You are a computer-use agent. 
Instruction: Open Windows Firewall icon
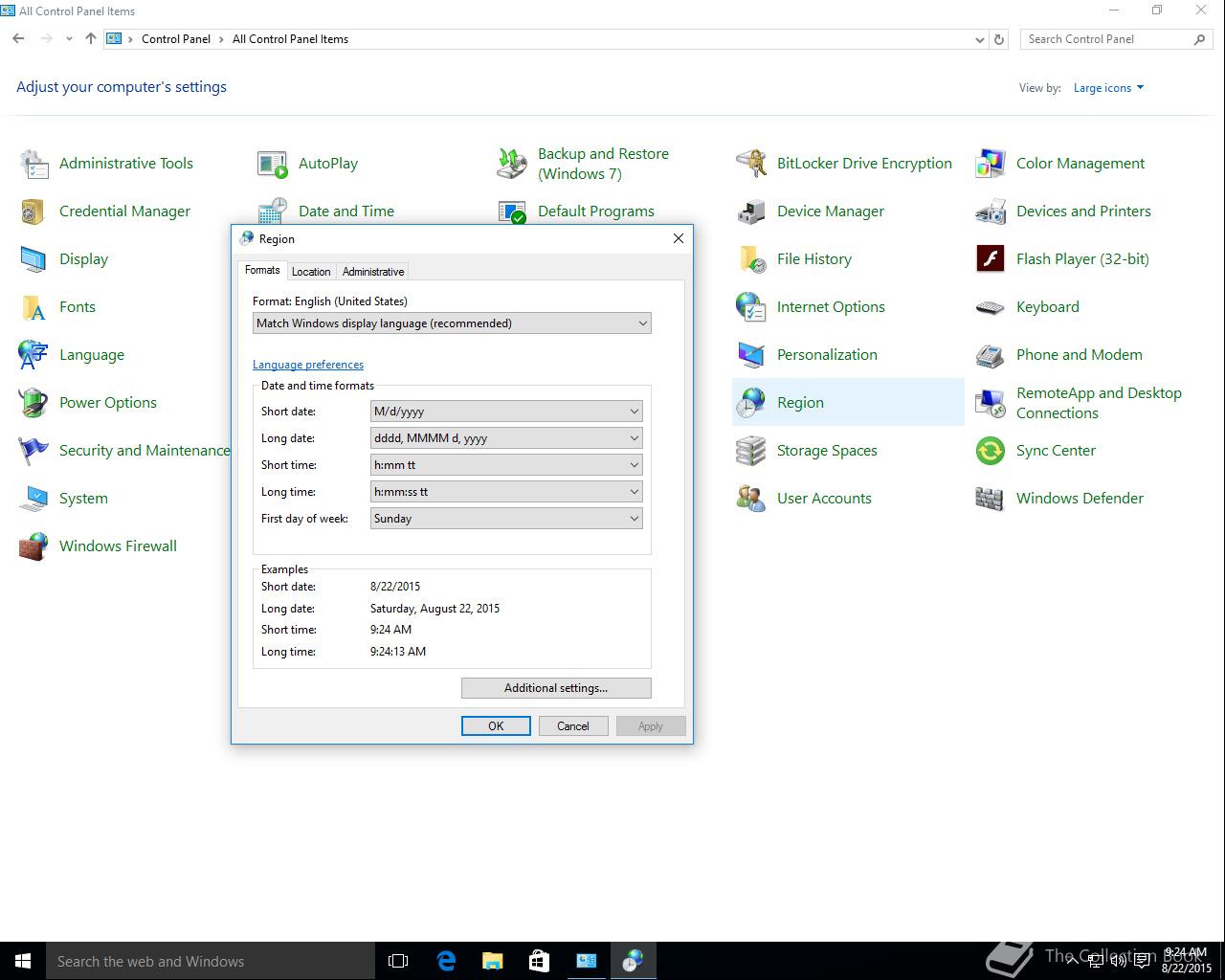pyautogui.click(x=33, y=546)
